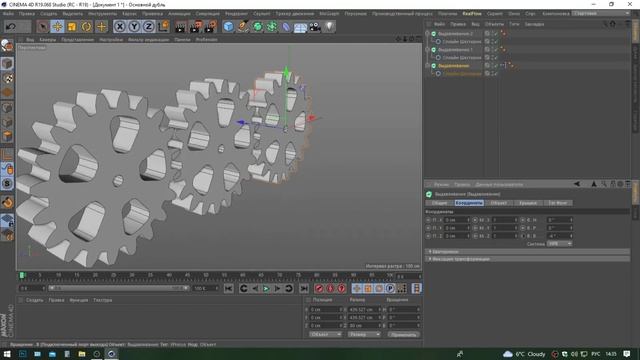The width and height of the screenshot is (640, 360).
Task: Open the MoGraph menu
Action: (329, 14)
